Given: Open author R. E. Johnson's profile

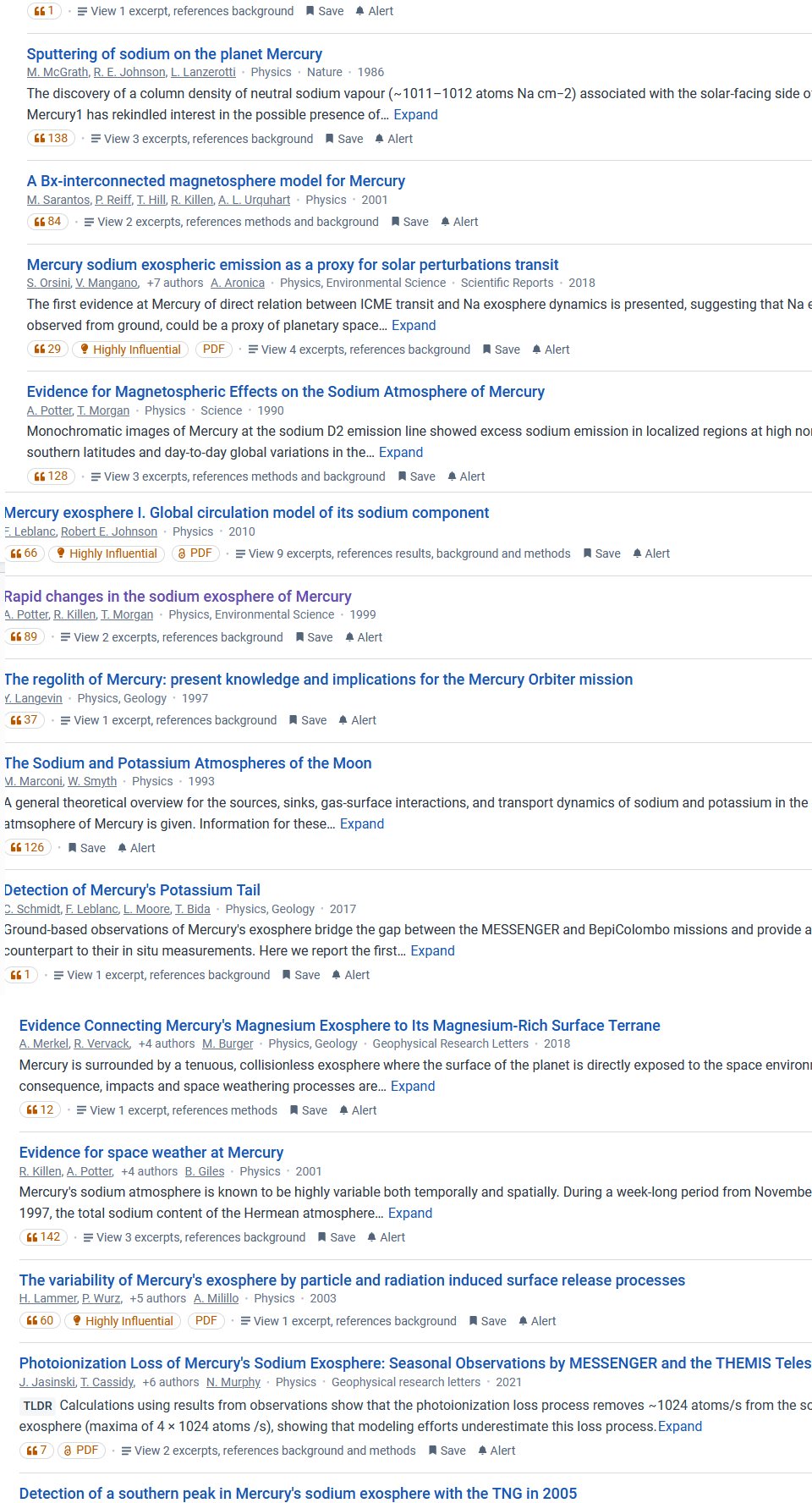Looking at the screenshot, I should tap(129, 72).
